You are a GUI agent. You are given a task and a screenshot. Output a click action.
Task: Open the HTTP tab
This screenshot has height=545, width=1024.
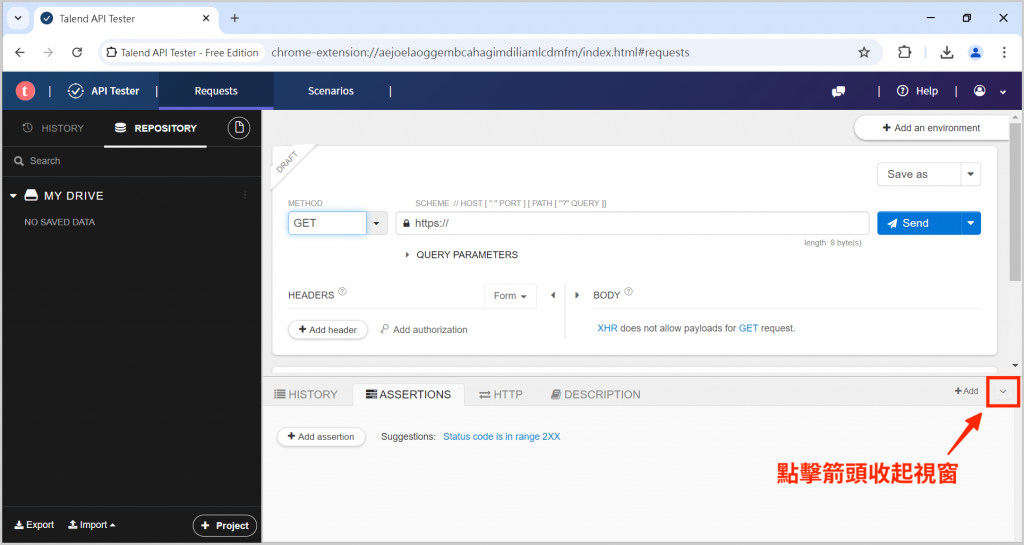point(501,394)
